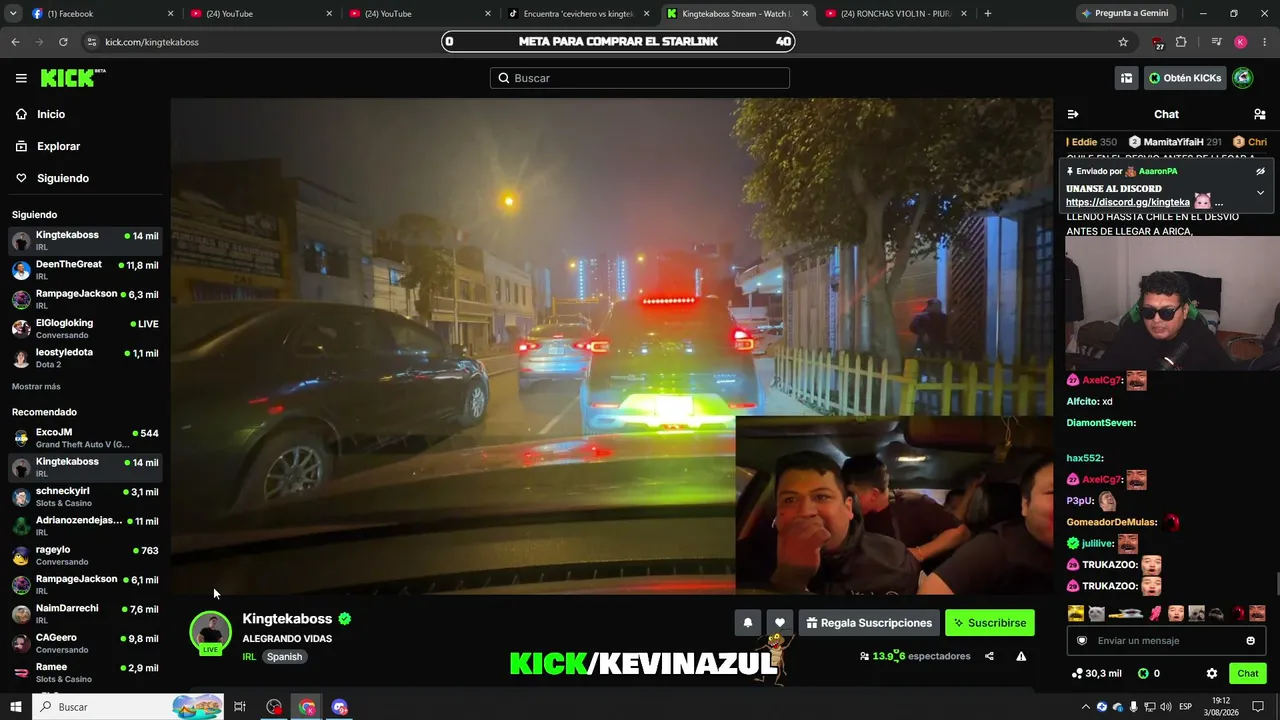Open the chat settings gear

coord(1212,673)
